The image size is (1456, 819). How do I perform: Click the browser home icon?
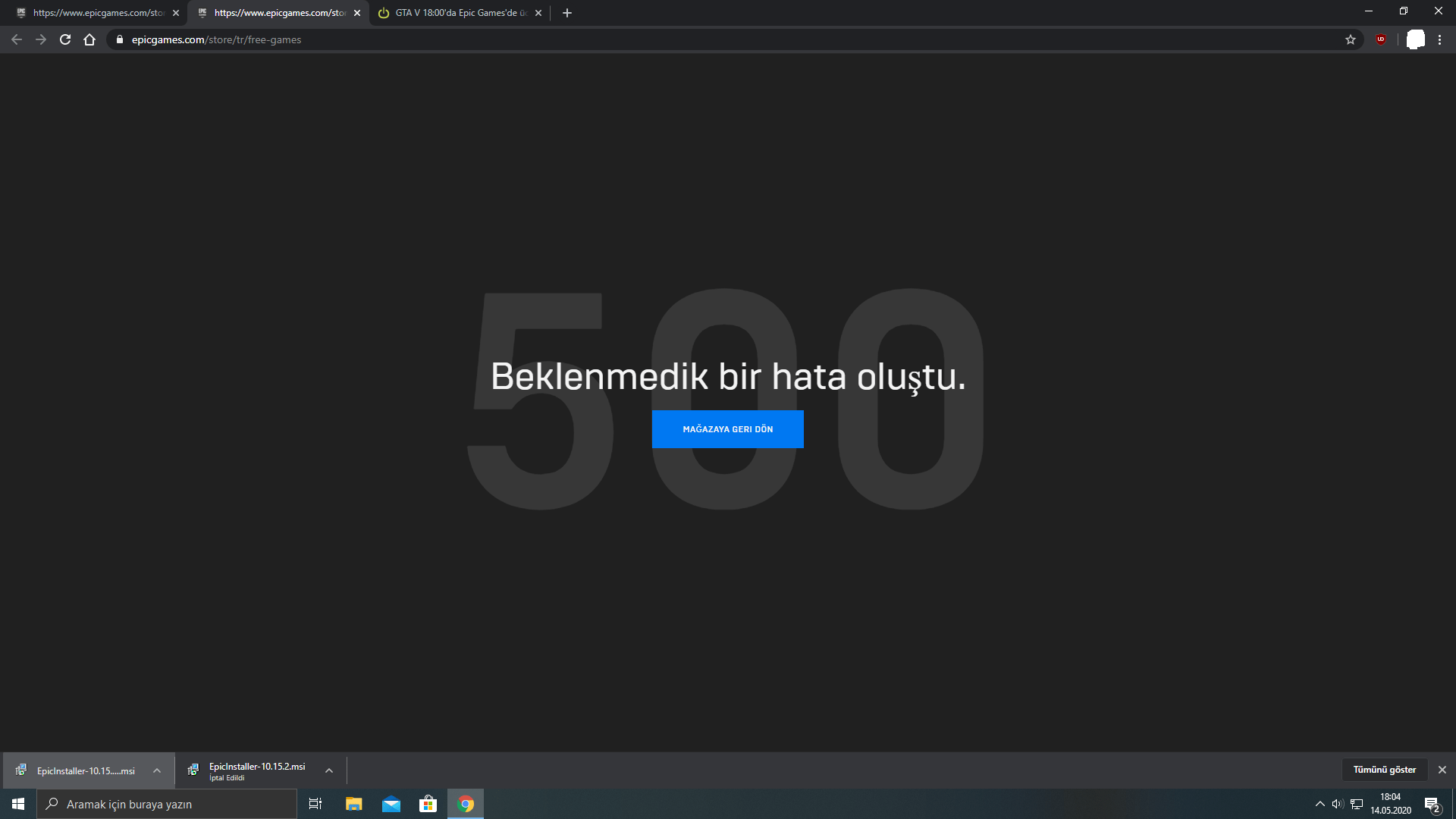click(x=89, y=39)
